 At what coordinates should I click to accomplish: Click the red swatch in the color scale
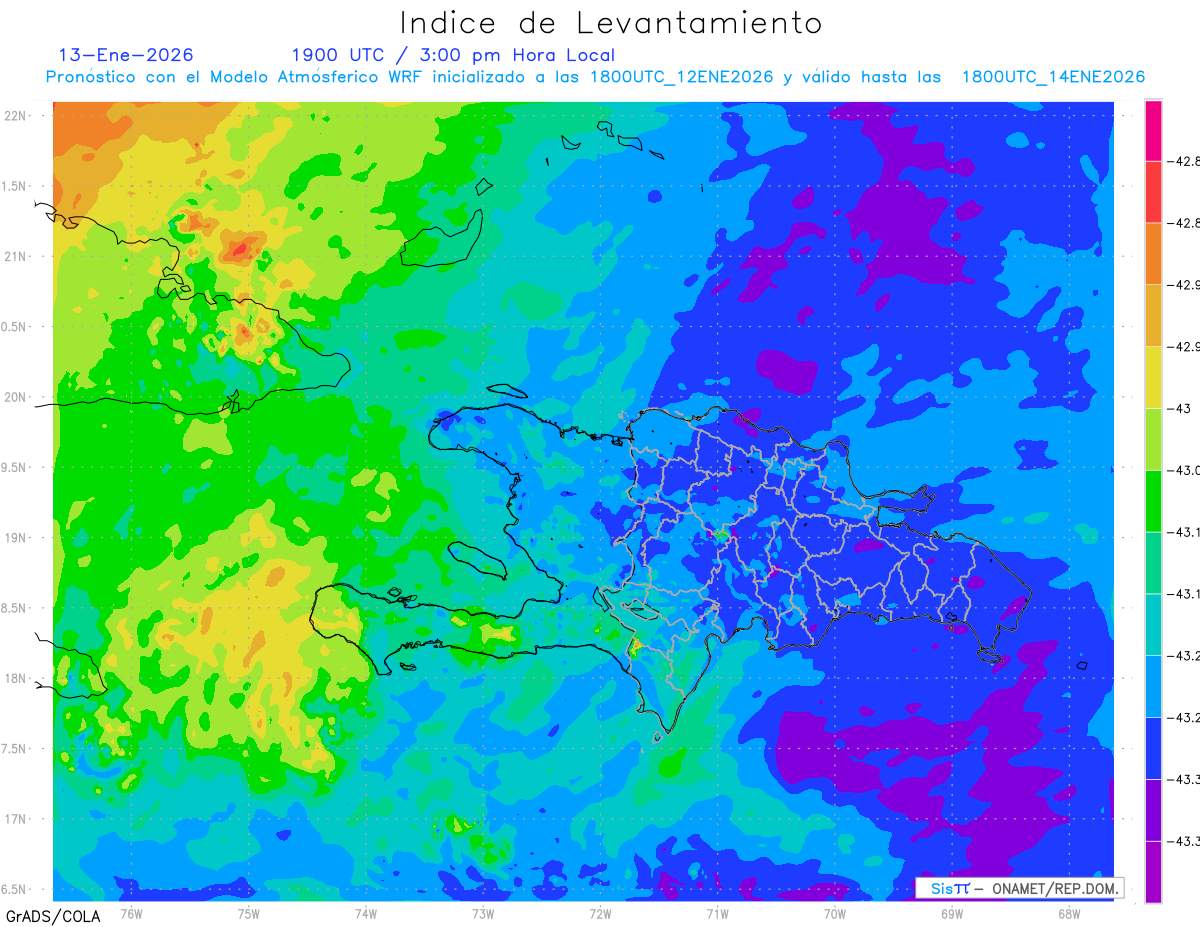click(1153, 192)
